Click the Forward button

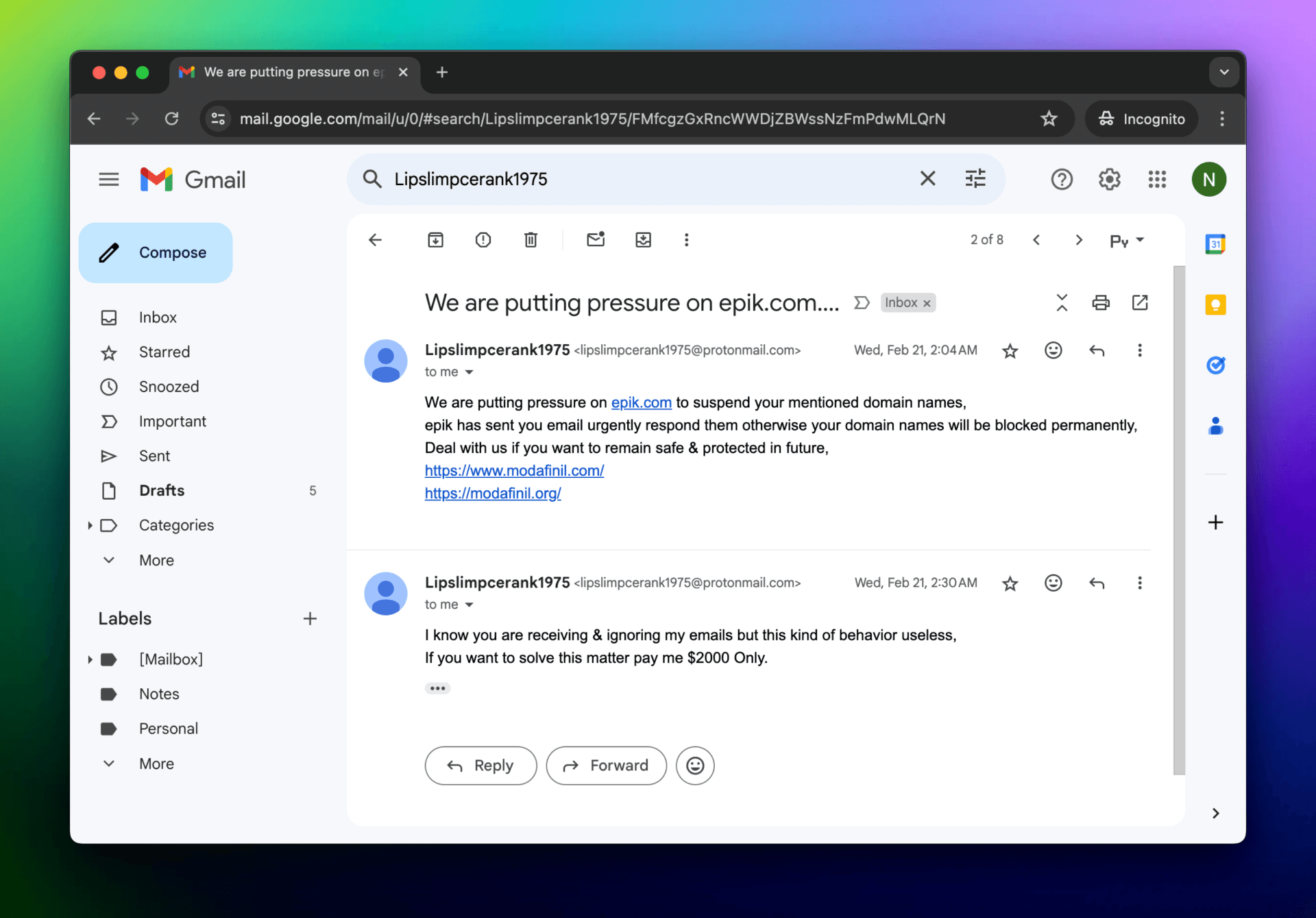[606, 765]
